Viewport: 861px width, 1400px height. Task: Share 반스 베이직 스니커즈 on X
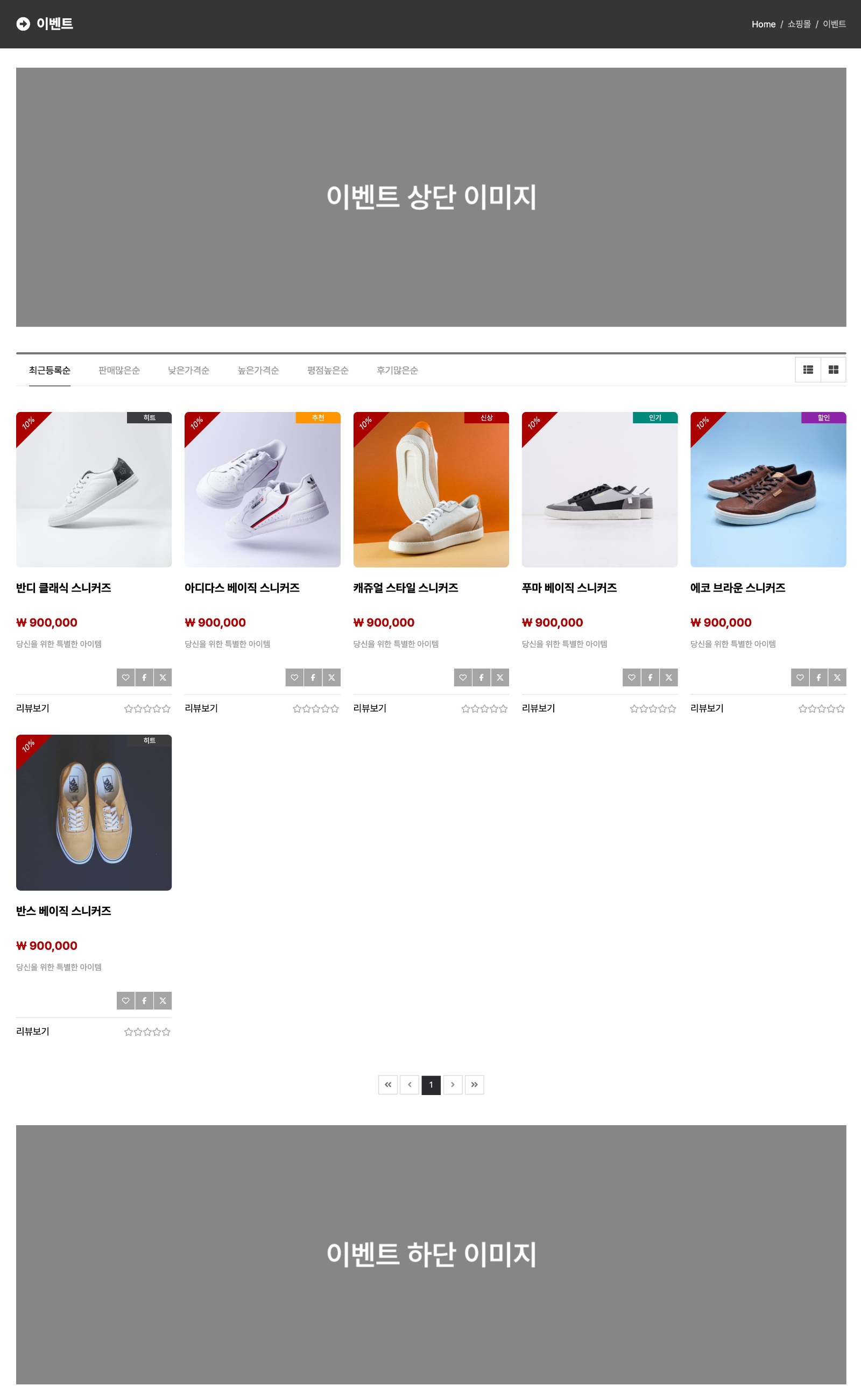(163, 1000)
